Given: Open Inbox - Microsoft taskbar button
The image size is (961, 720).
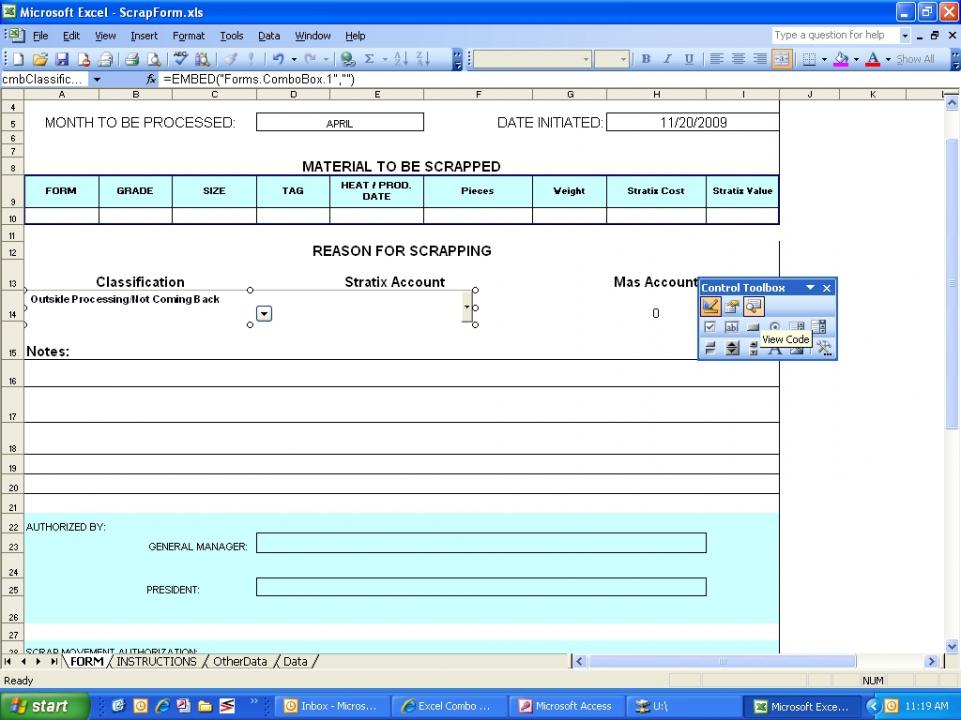Looking at the screenshot, I should [x=332, y=706].
